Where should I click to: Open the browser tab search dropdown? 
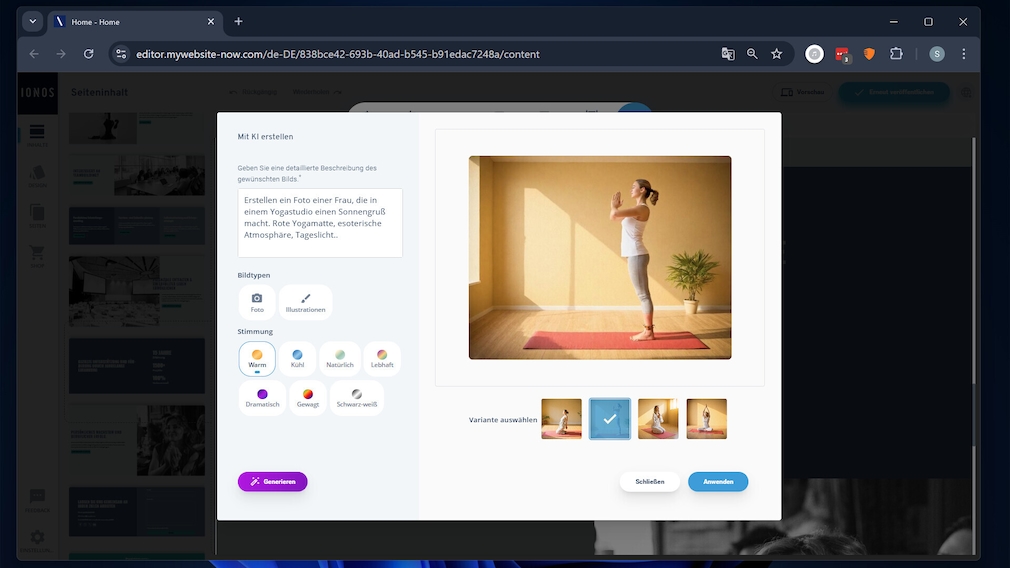(x=33, y=21)
